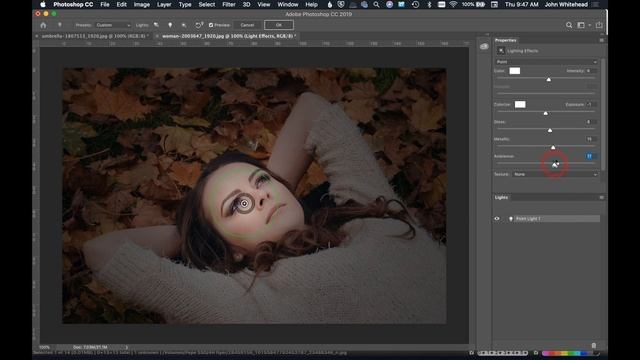The image size is (640, 360).
Task: Open macOS Notification Center icon
Action: click(x=596, y=4)
